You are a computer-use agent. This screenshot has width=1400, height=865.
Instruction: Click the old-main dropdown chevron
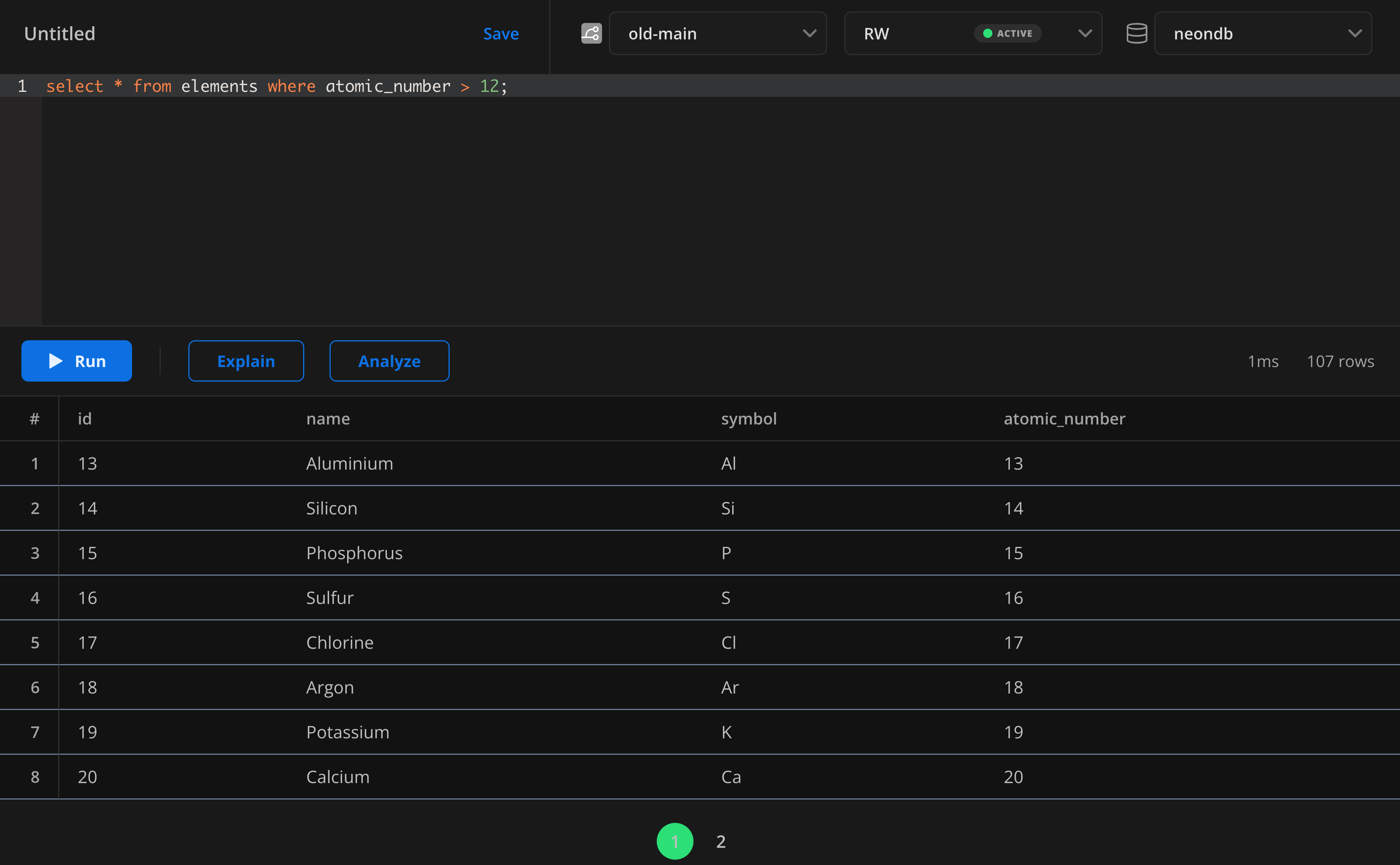point(809,33)
